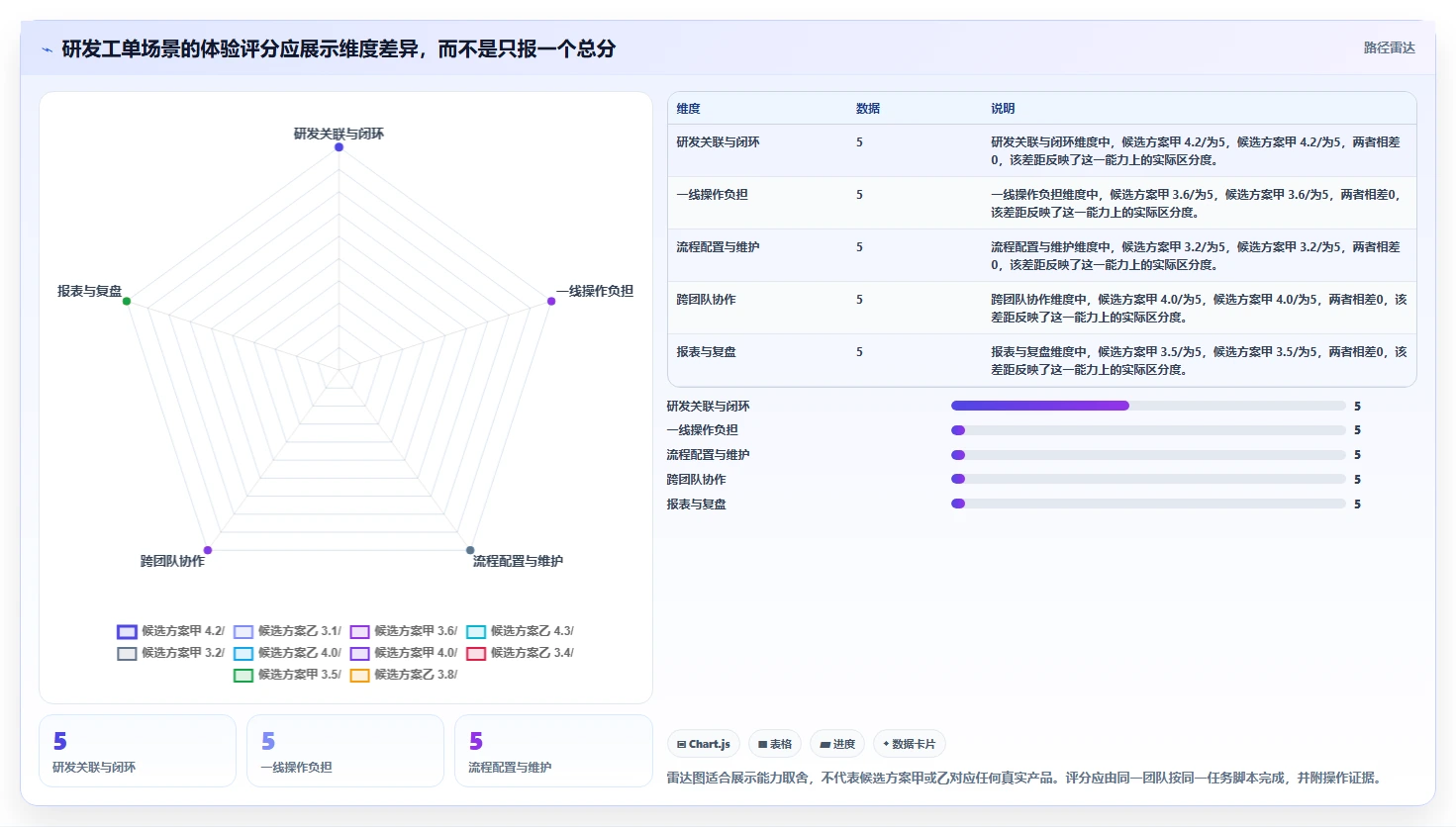
Task: Click the Chart.js tag chip
Action: coord(704,744)
